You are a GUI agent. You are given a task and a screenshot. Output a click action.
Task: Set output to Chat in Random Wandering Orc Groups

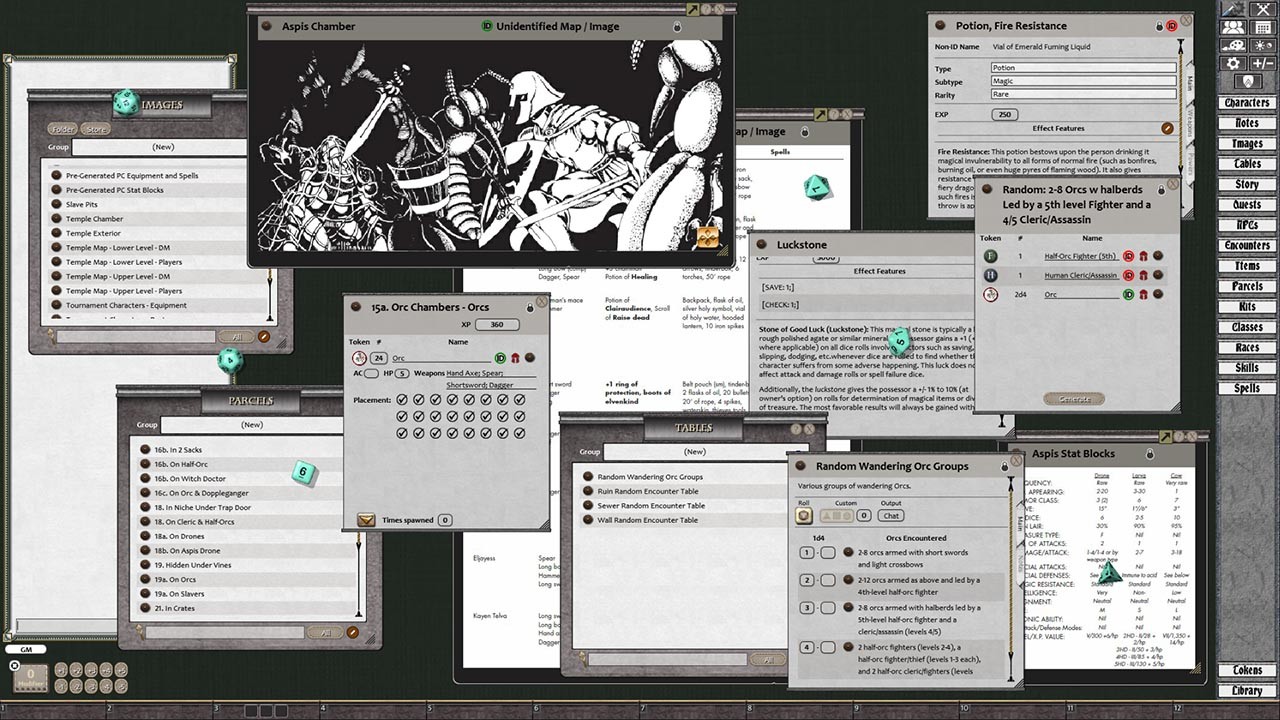pyautogui.click(x=891, y=516)
